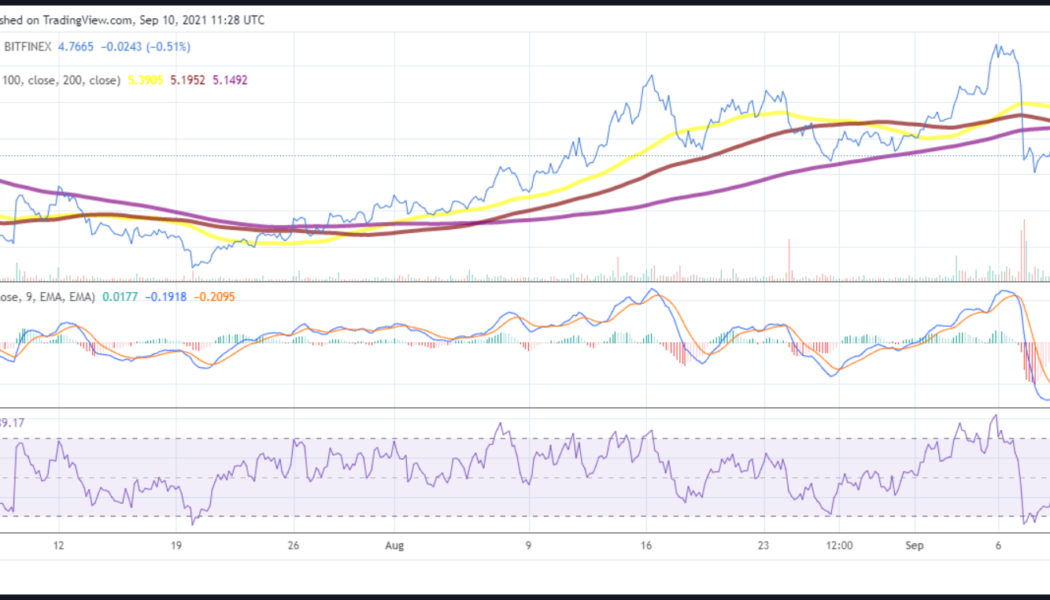
Task: Select 'Aug' on the time axis
Action: pos(394,546)
